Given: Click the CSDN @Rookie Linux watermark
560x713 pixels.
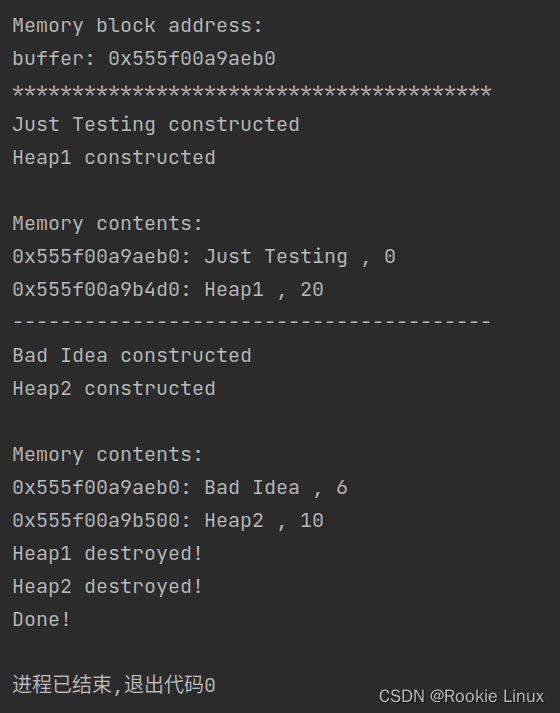Looking at the screenshot, I should pos(461,696).
